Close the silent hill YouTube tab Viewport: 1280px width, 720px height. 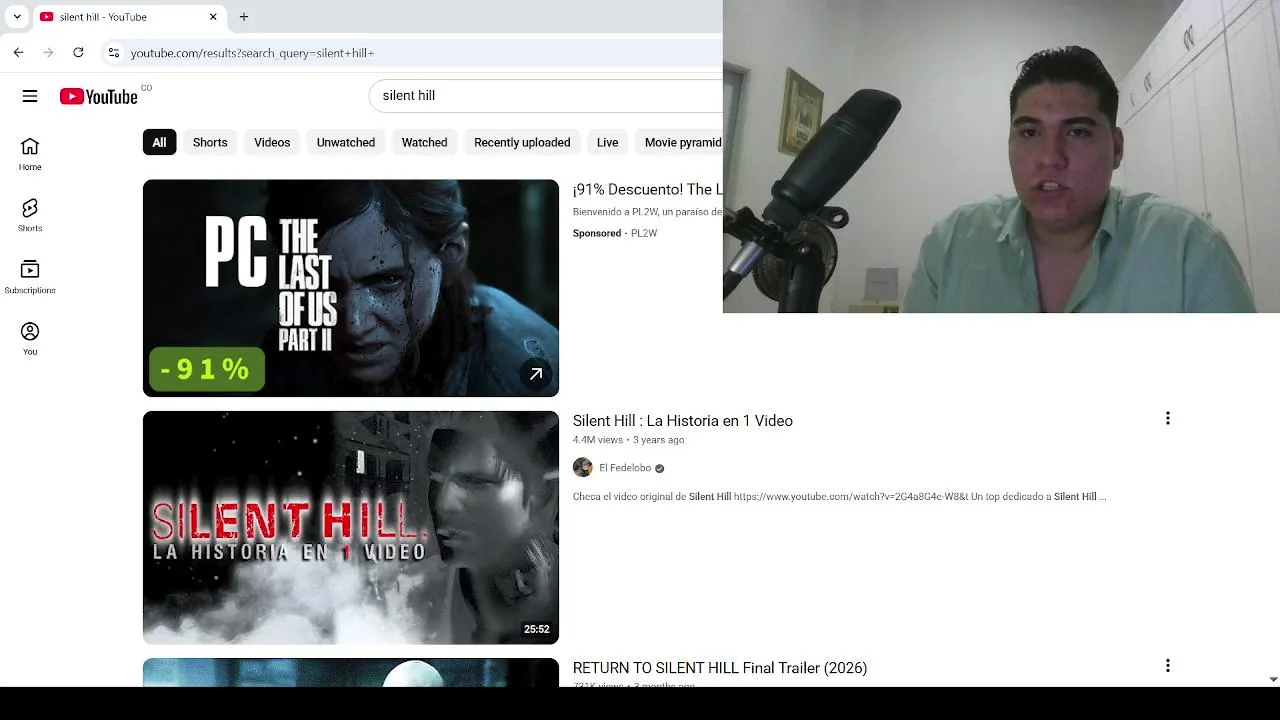click(x=213, y=17)
